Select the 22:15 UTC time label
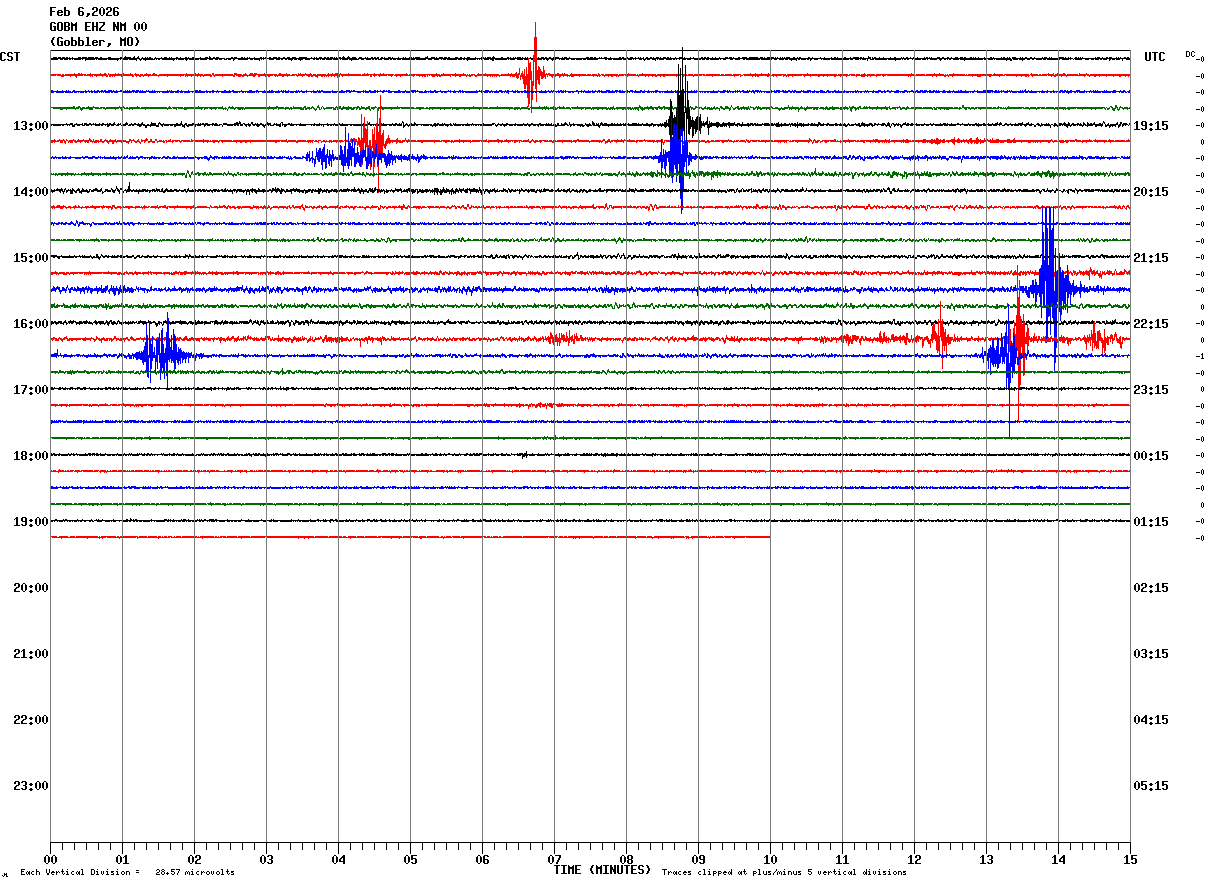The width and height of the screenshot is (1210, 886). click(x=1151, y=324)
